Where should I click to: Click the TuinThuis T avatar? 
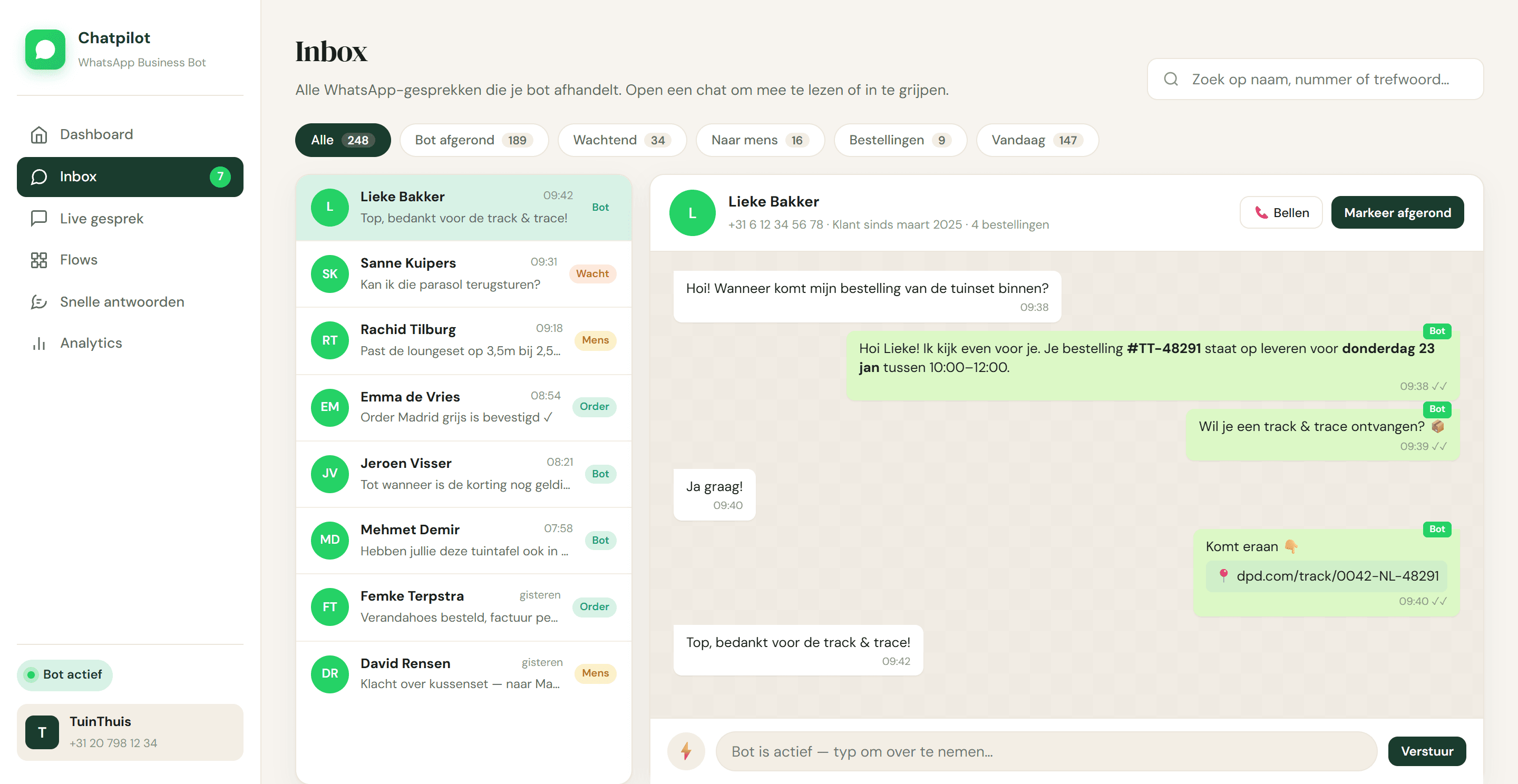42,732
